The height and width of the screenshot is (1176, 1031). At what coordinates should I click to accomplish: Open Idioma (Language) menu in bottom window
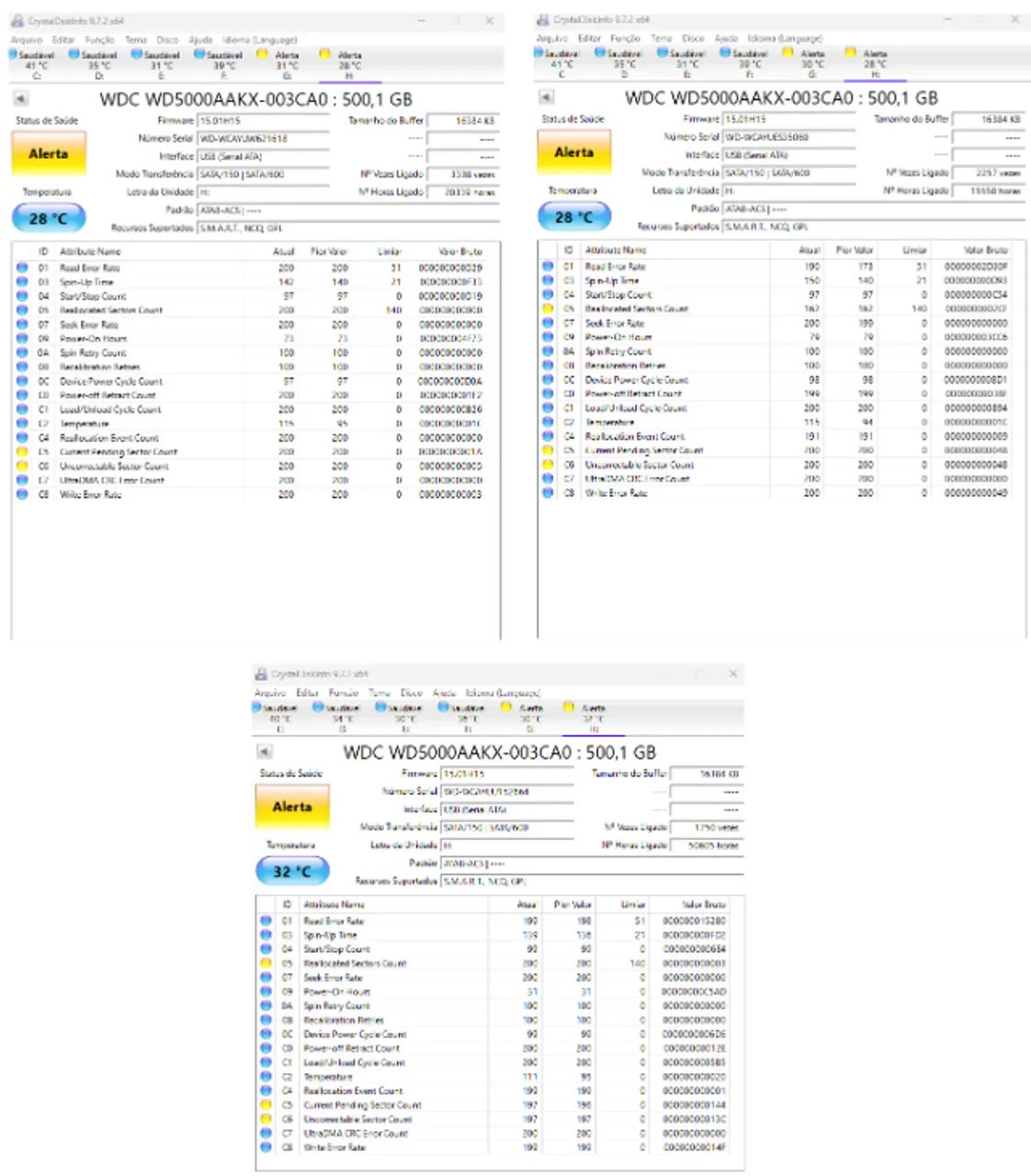coord(503,693)
